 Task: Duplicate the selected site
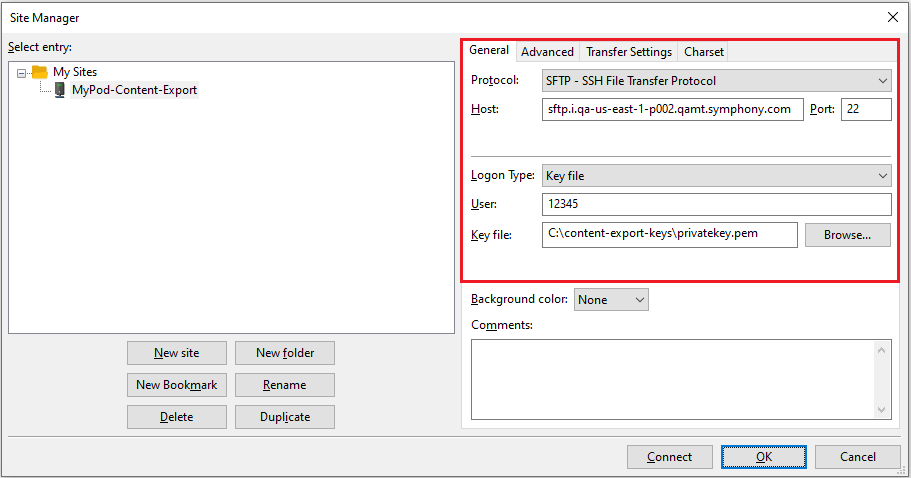(x=285, y=417)
